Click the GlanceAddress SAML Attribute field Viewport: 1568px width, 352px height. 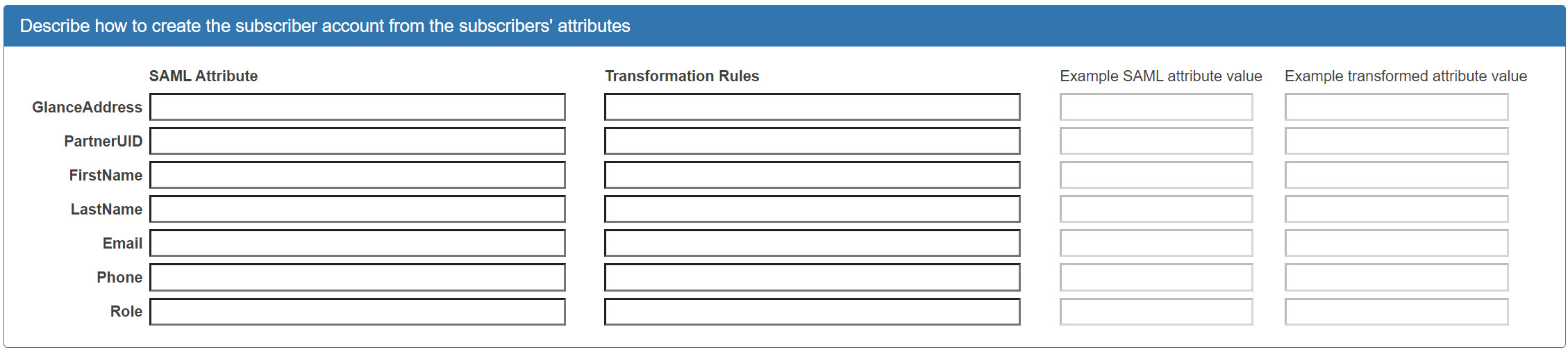[357, 107]
